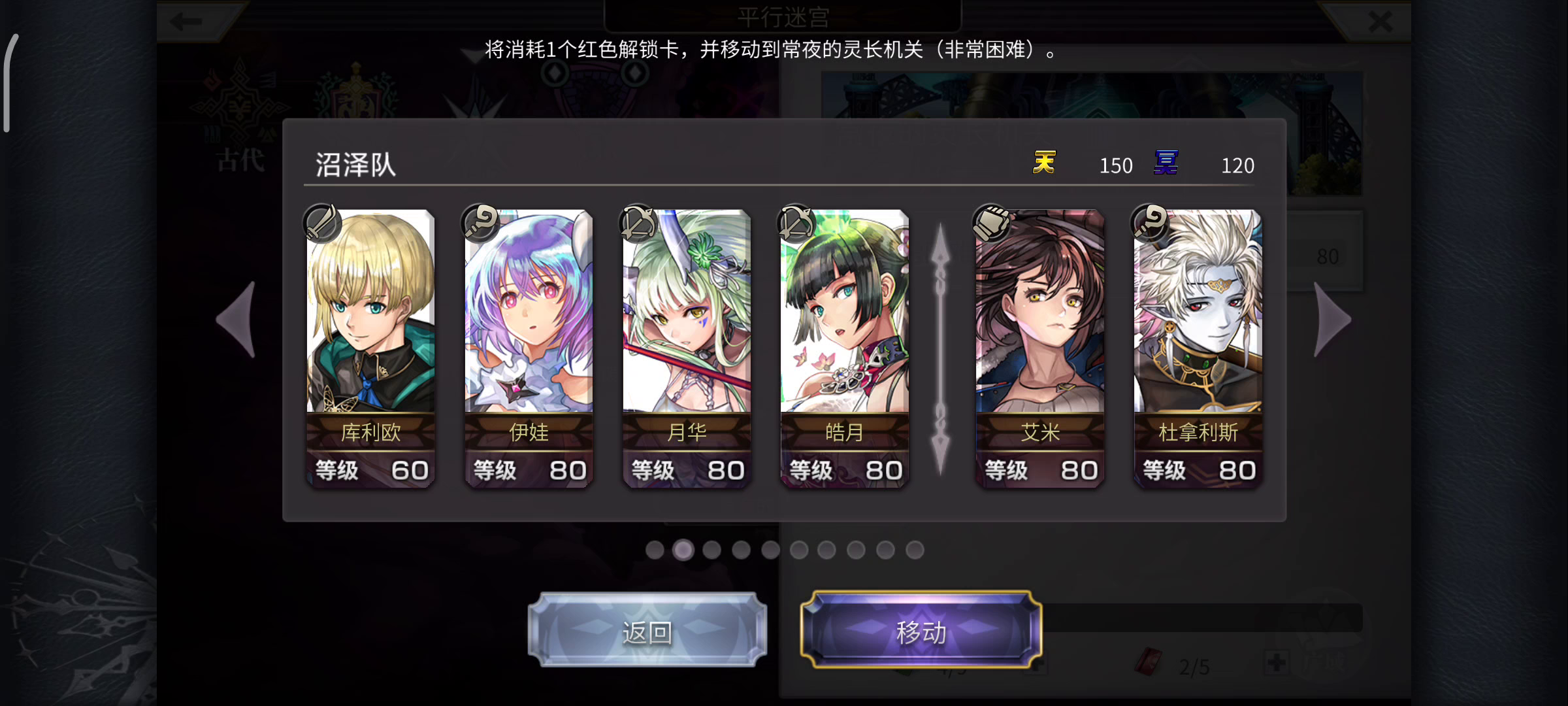Select the first team page dot
Viewport: 1568px width, 706px height.
[655, 550]
